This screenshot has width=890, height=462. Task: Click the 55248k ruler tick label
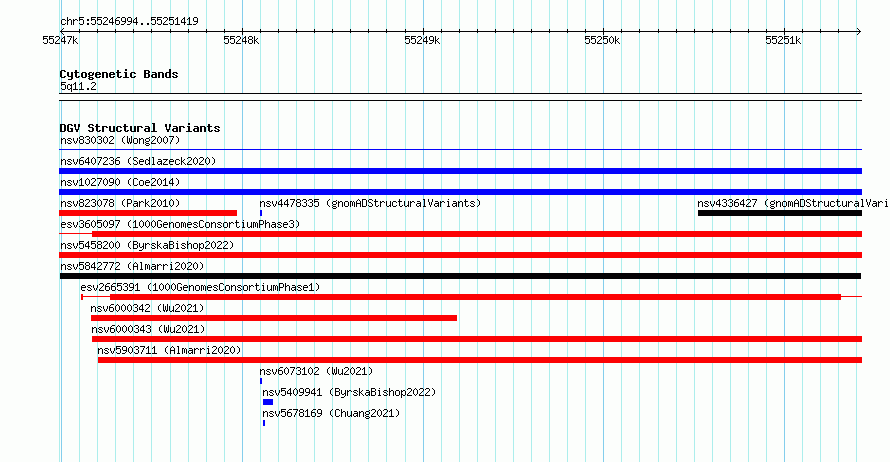point(241,40)
